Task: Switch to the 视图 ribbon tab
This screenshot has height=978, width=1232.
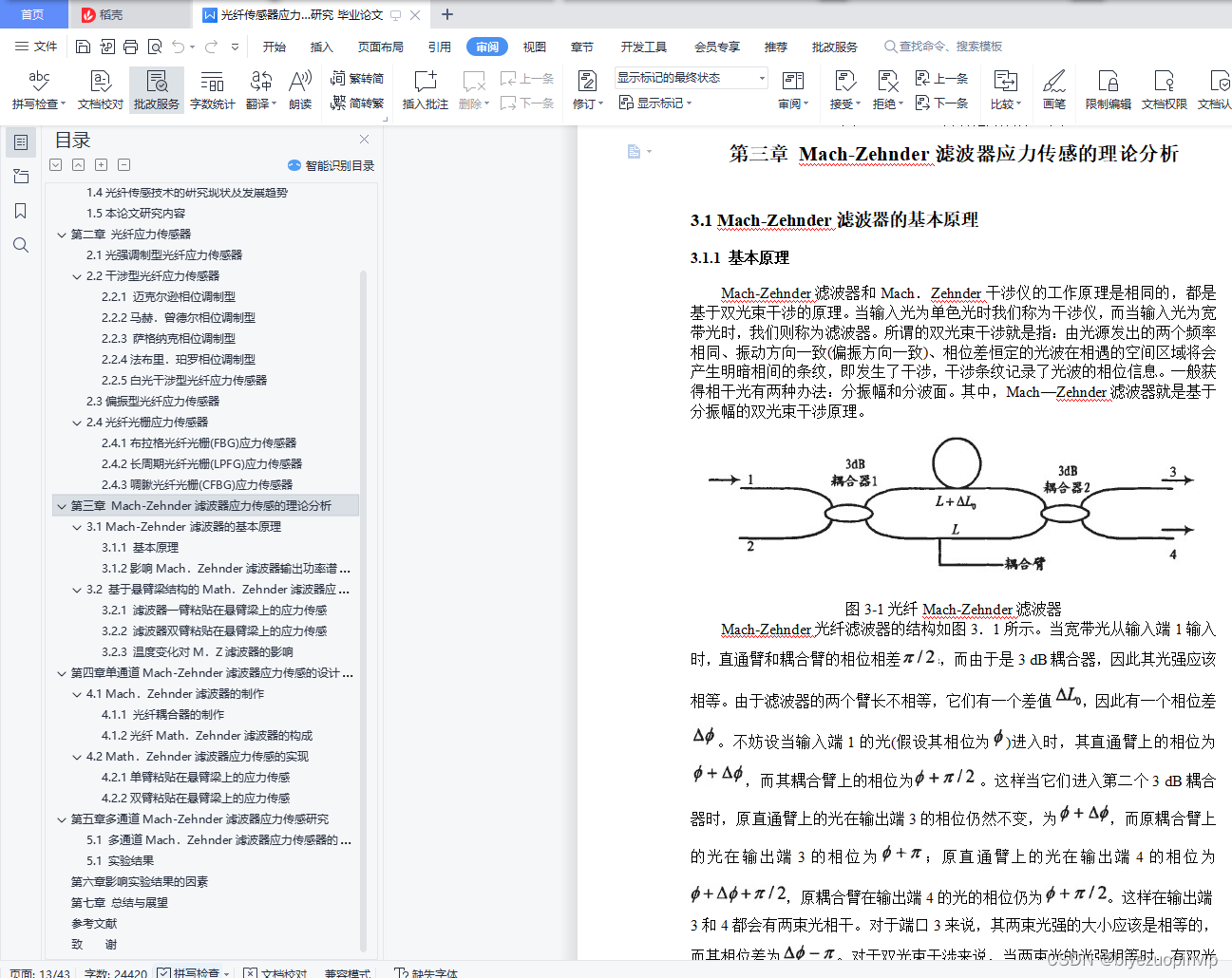Action: tap(535, 47)
